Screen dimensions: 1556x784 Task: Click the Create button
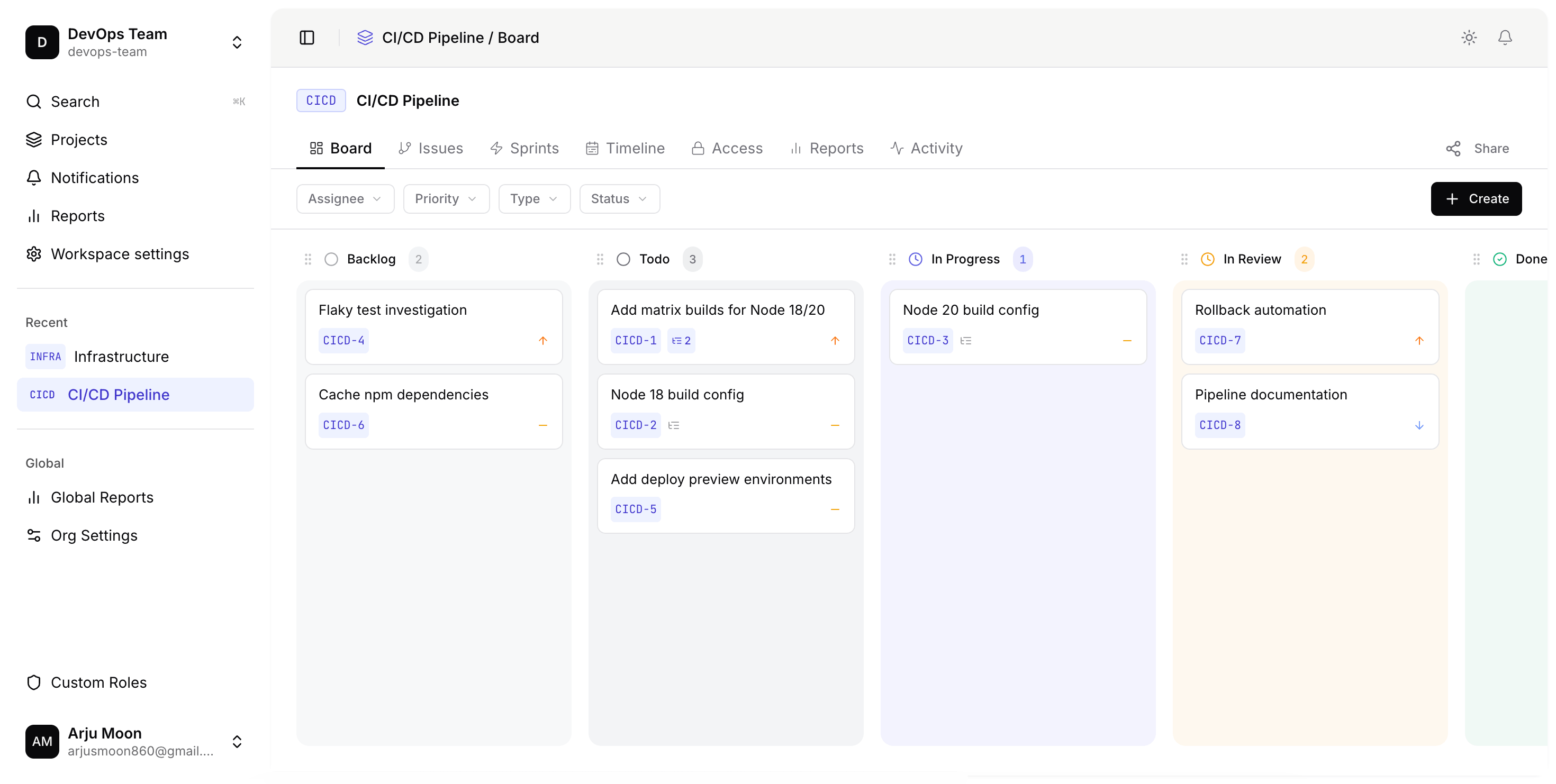[x=1476, y=198]
